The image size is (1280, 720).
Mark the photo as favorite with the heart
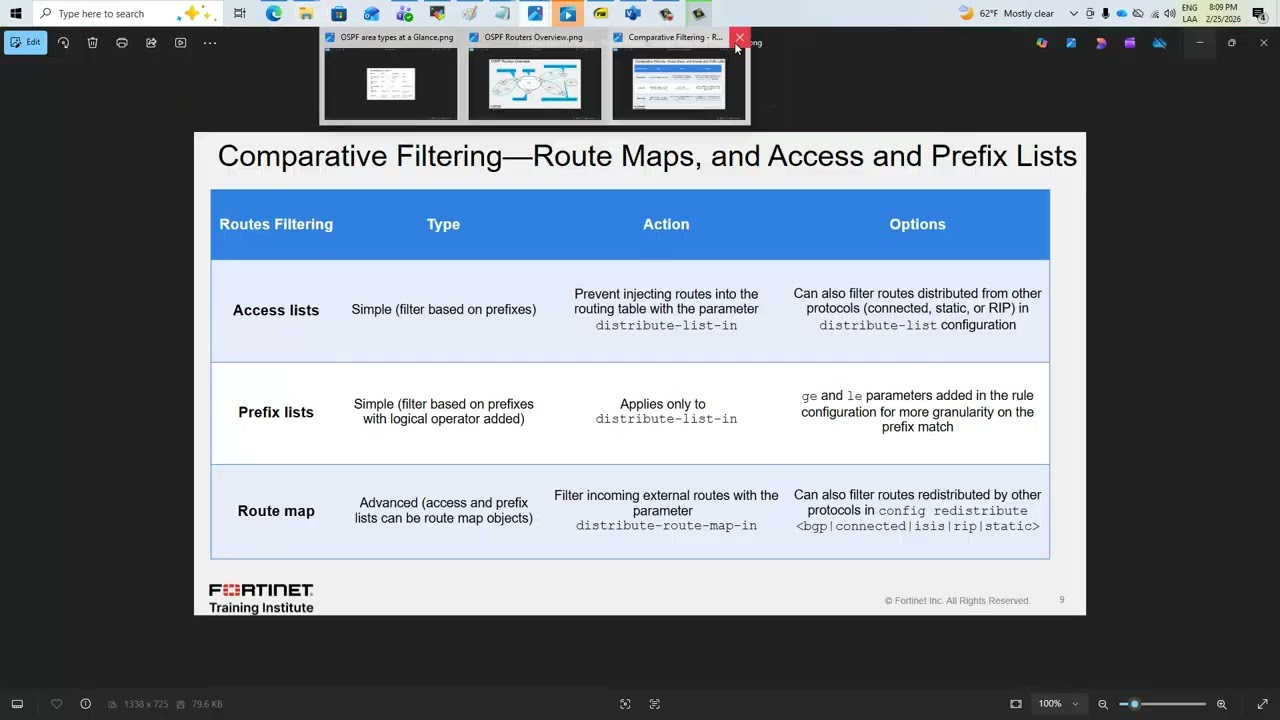tap(56, 704)
